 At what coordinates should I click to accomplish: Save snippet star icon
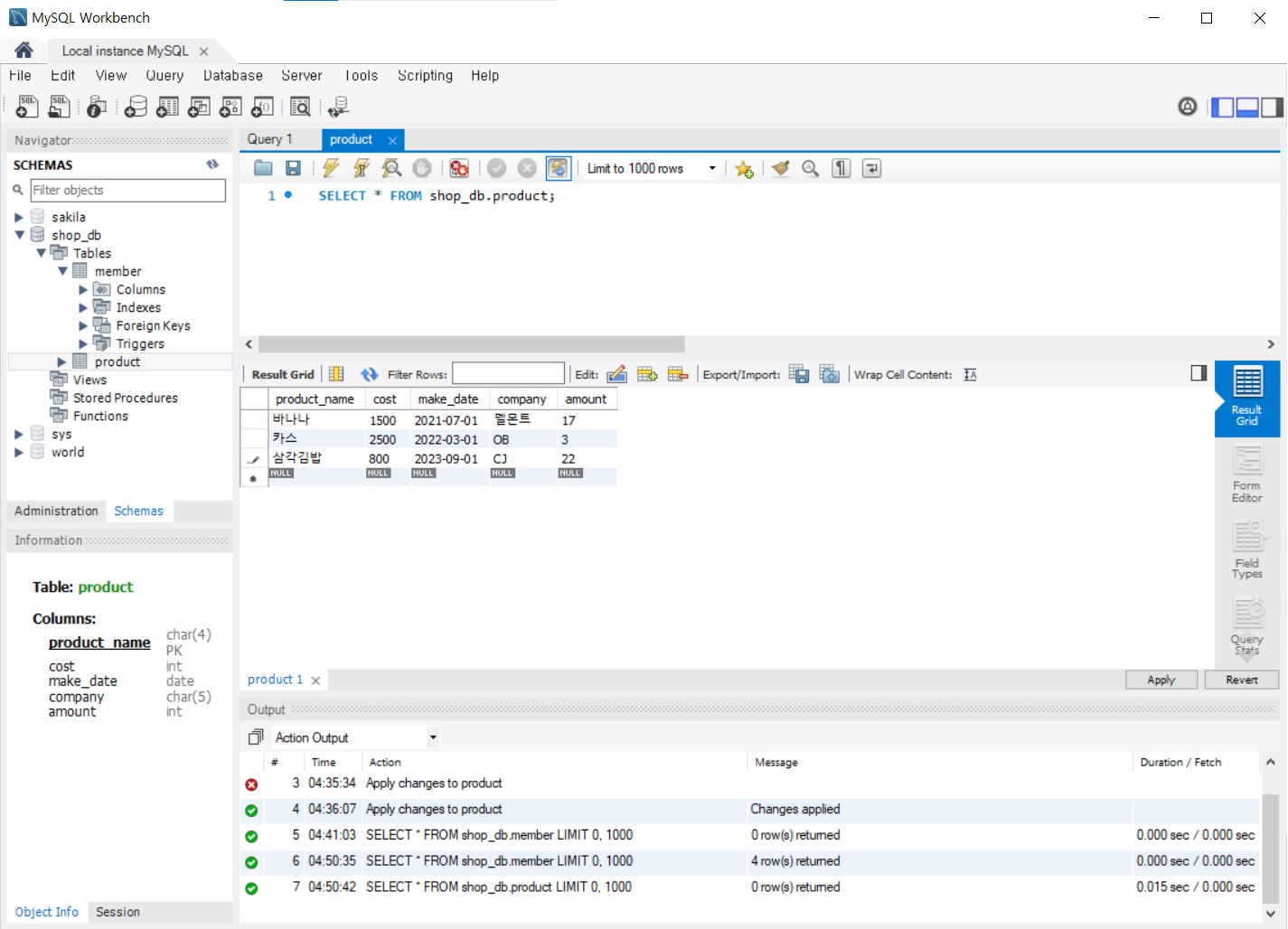tap(744, 169)
